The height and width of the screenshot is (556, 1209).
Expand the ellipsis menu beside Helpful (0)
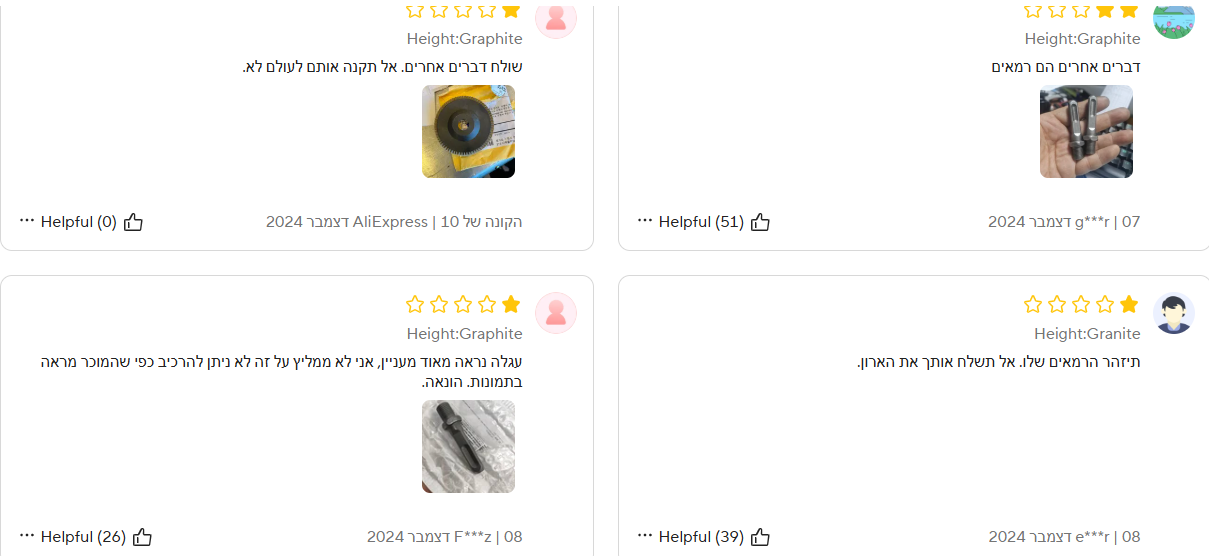(x=27, y=221)
